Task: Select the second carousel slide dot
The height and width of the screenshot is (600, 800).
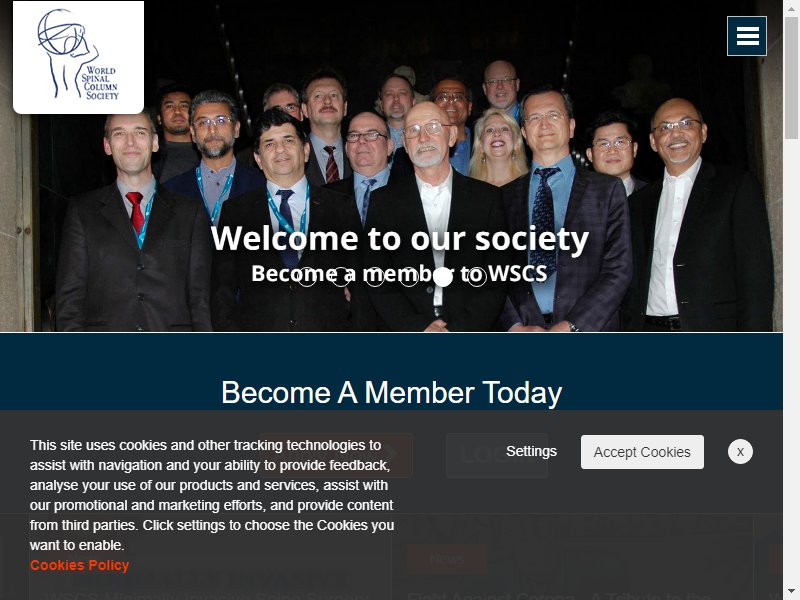Action: tap(341, 277)
